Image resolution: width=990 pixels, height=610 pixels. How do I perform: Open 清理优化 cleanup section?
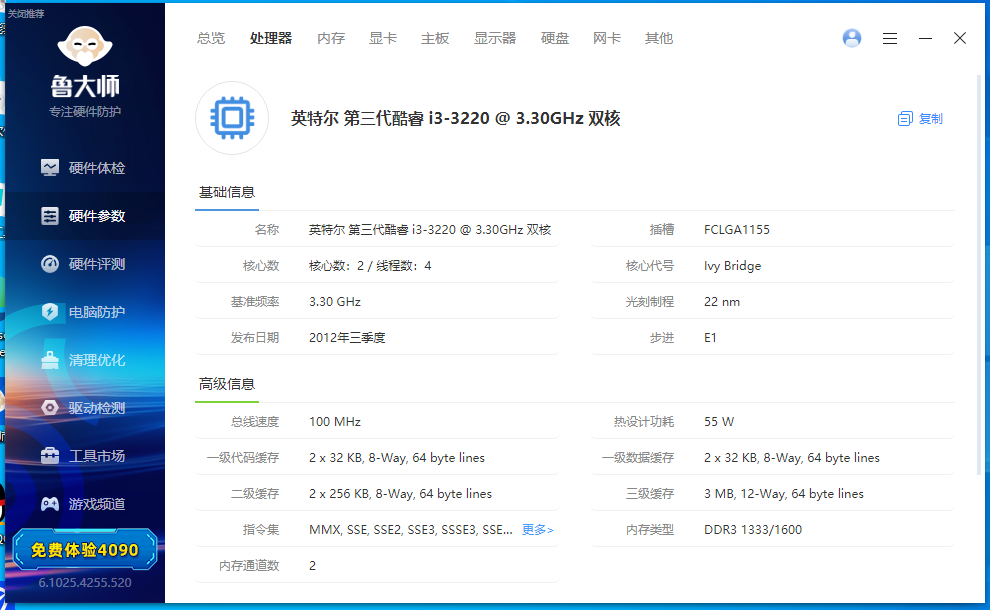(85, 360)
